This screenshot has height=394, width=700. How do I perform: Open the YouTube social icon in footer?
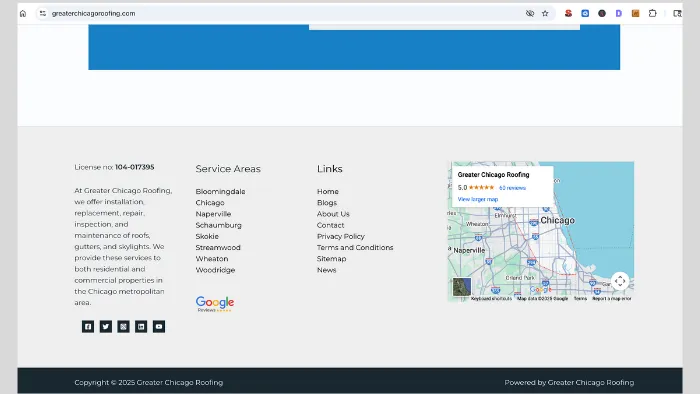pos(159,327)
